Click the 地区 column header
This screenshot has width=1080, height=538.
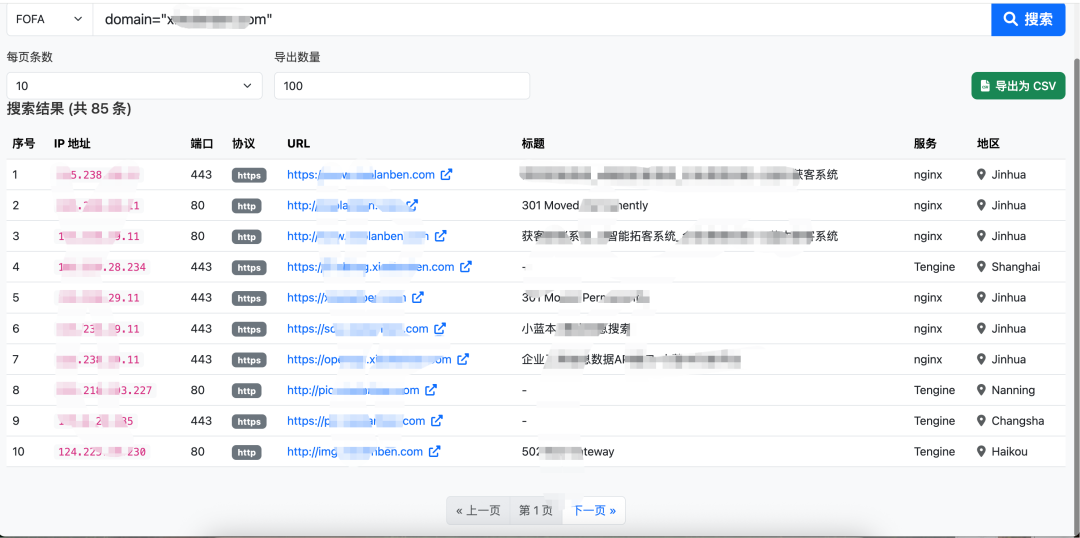click(988, 144)
